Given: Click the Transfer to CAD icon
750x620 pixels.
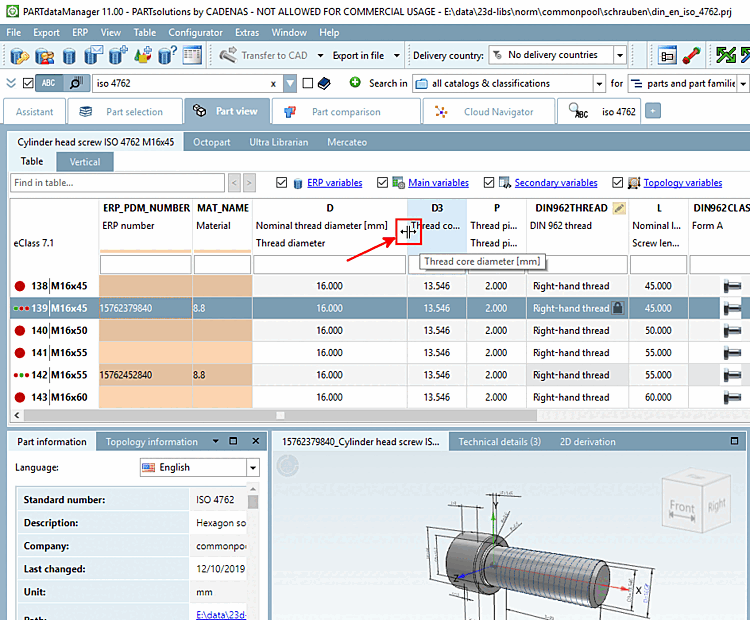Looking at the screenshot, I should (x=226, y=55).
